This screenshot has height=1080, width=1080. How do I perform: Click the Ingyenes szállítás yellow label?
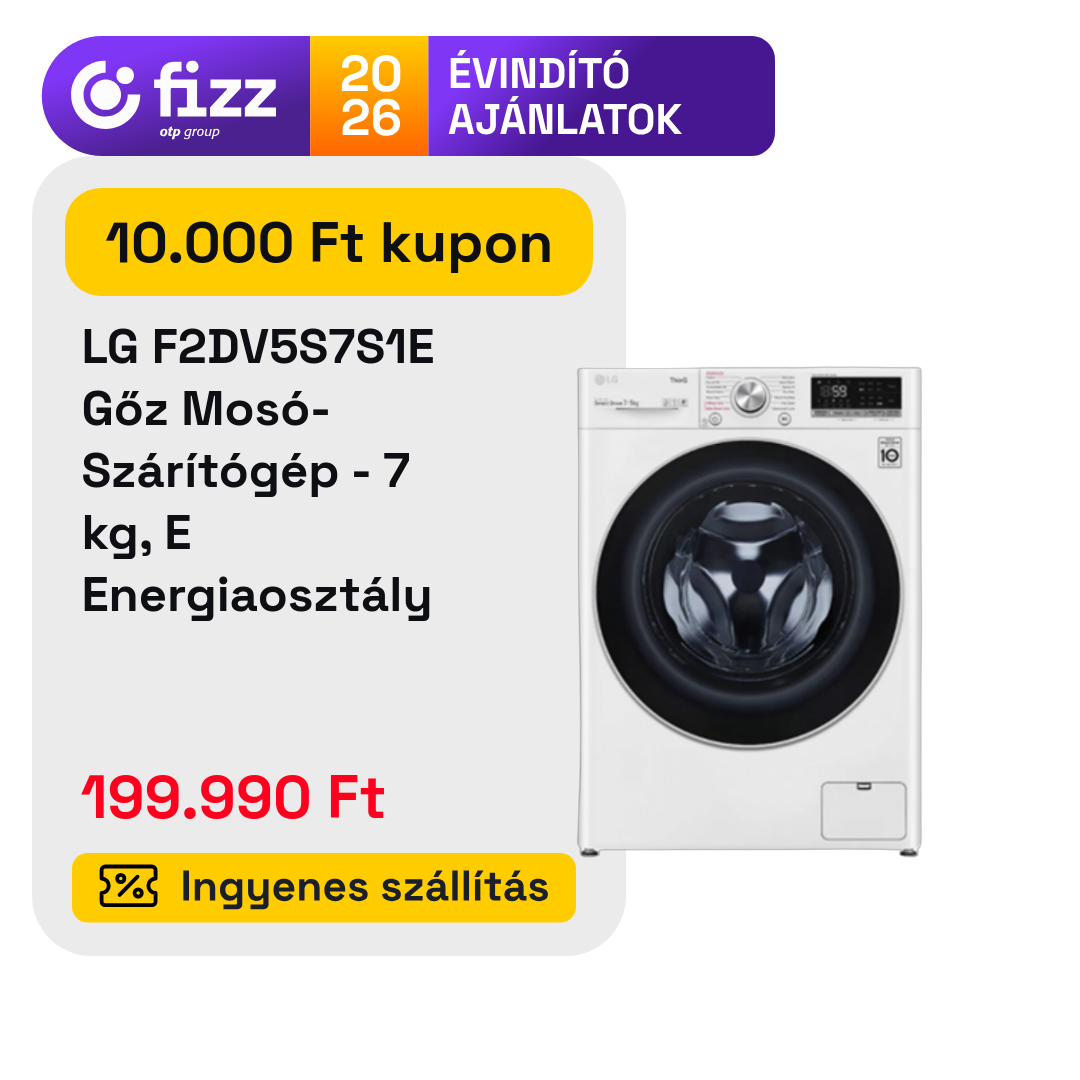pyautogui.click(x=324, y=887)
